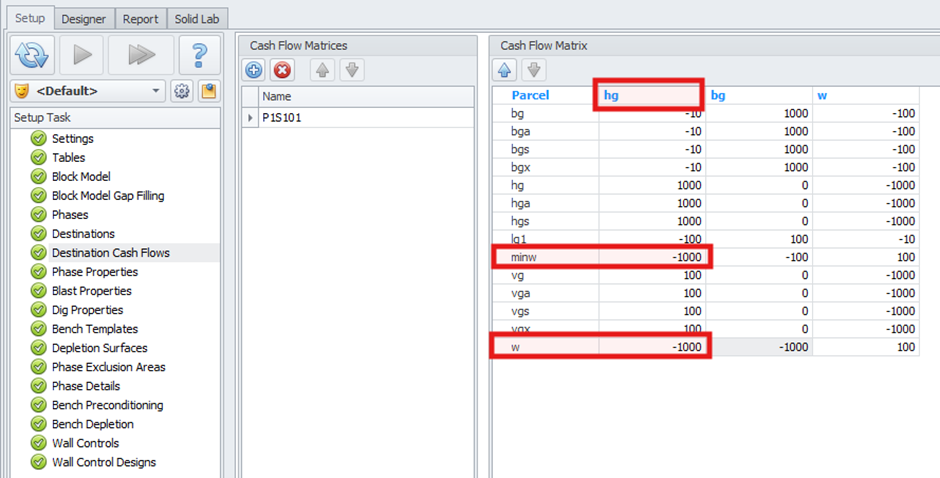Click the up arrow in Cash Flow Matrix toolbar

505,70
